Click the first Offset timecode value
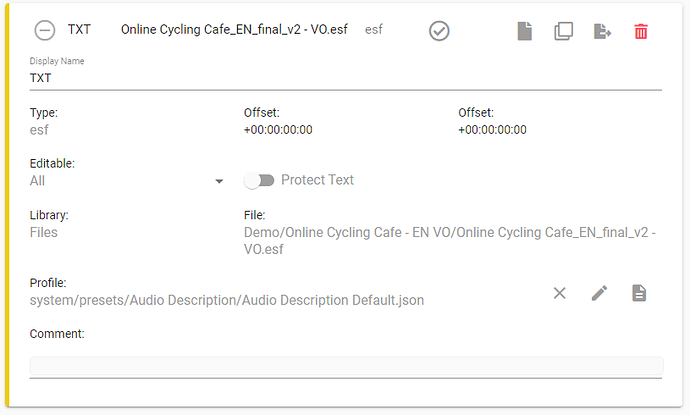690x415 pixels. coord(278,130)
